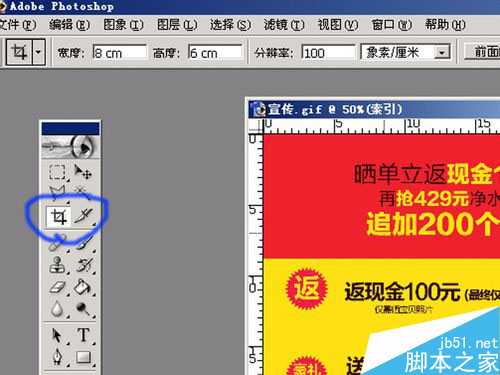Select the Dodge tool
The height and width of the screenshot is (375, 500).
click(83, 309)
